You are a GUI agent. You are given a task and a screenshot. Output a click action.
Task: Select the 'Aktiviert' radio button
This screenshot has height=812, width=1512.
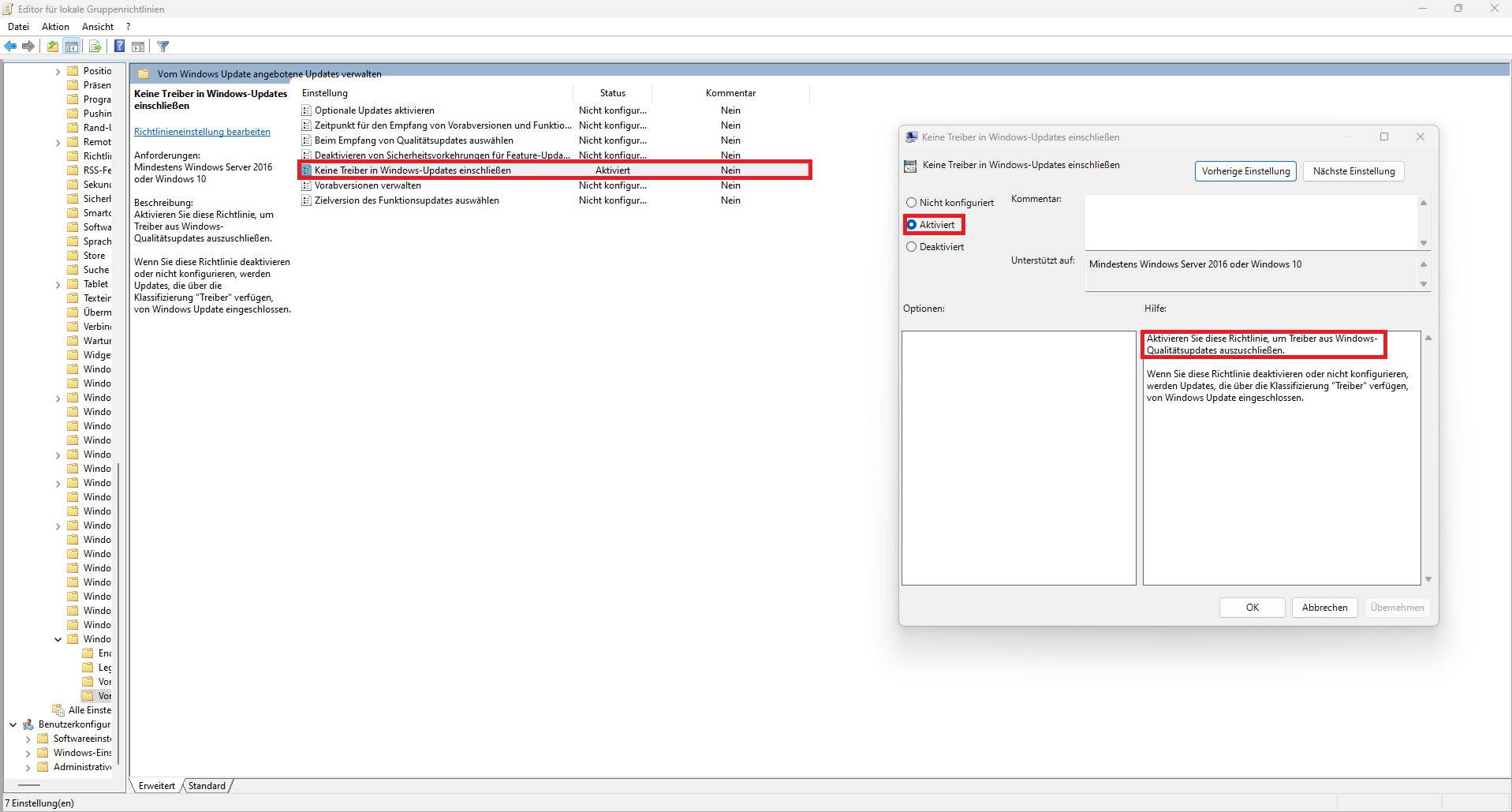click(x=912, y=225)
